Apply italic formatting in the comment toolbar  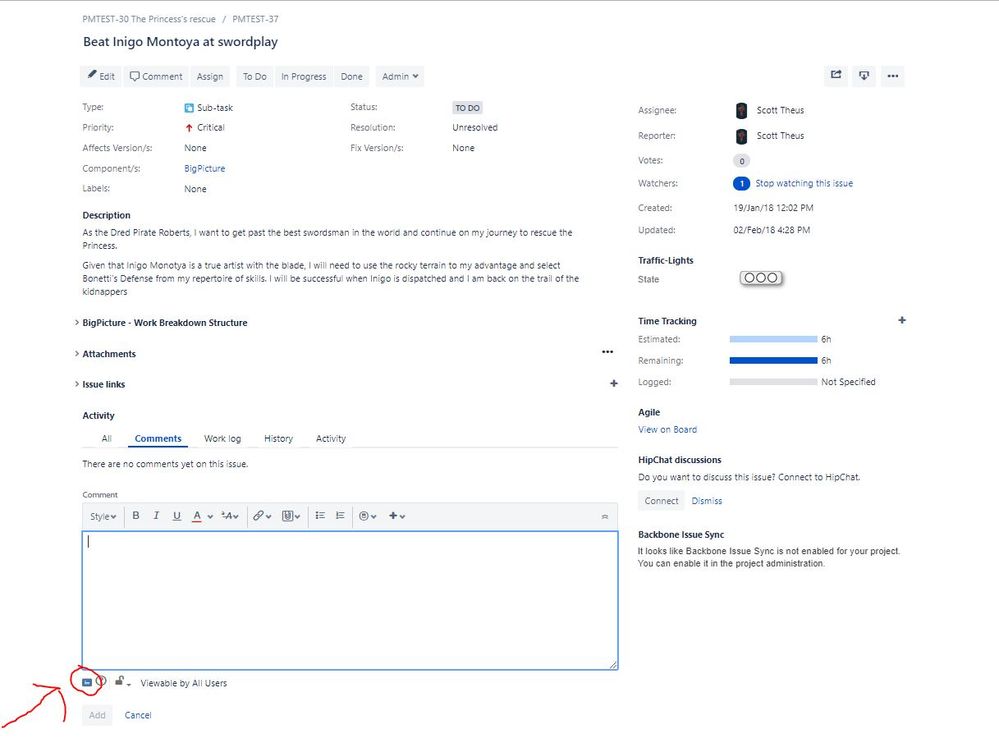[x=156, y=515]
